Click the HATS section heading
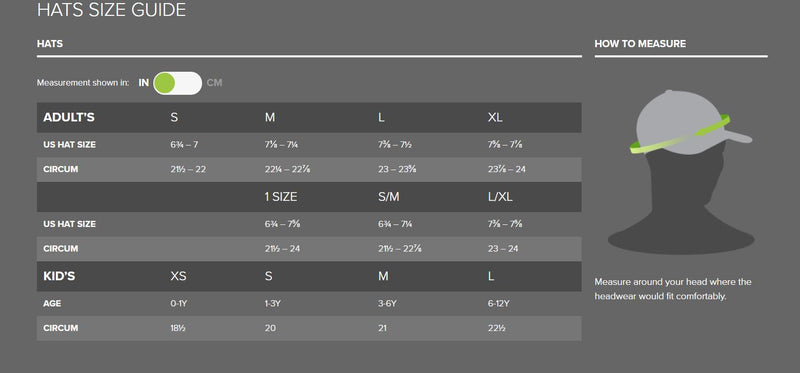This screenshot has width=800, height=373. (x=50, y=44)
